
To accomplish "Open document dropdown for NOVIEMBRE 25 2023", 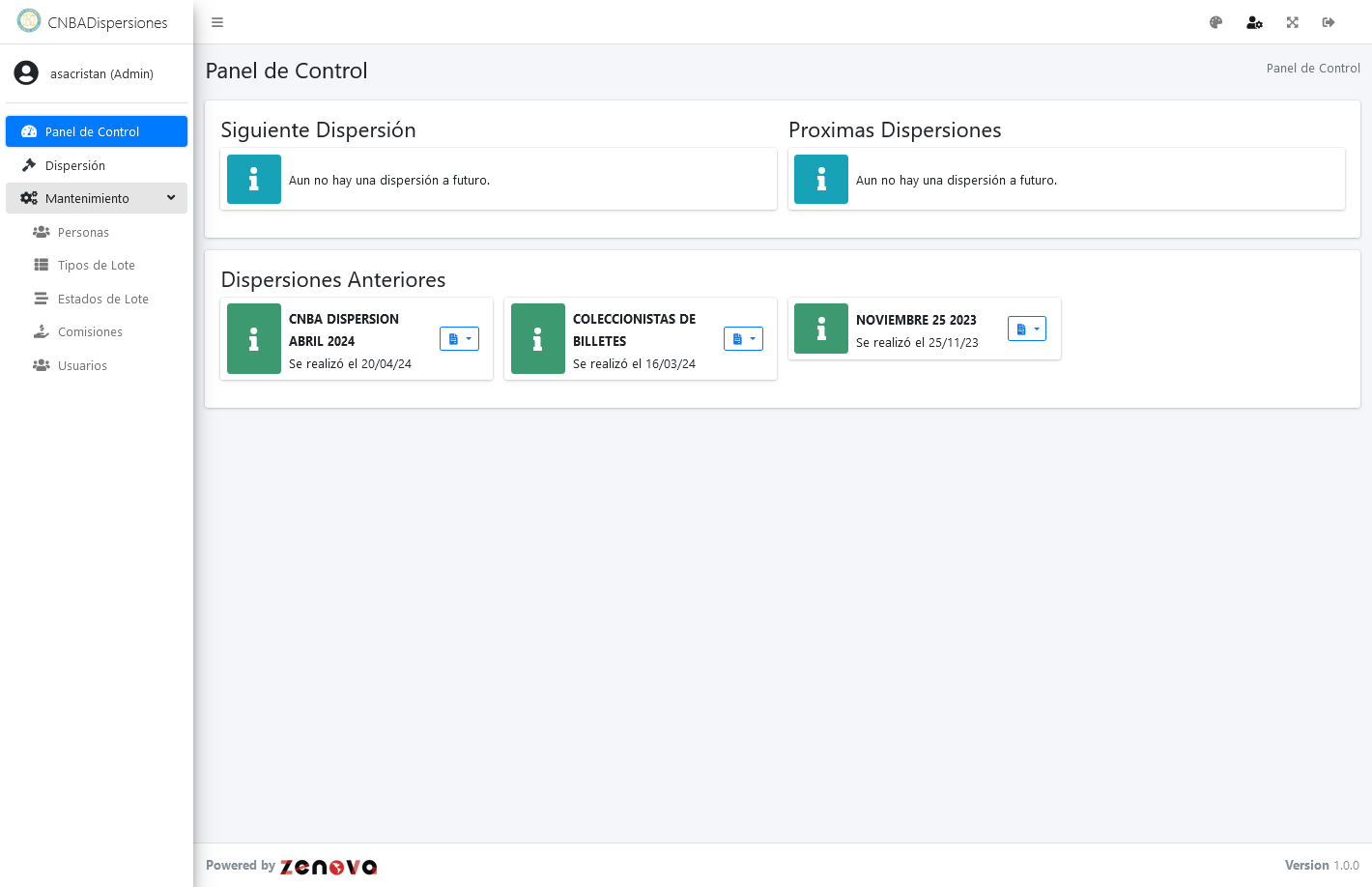I will tap(1026, 329).
